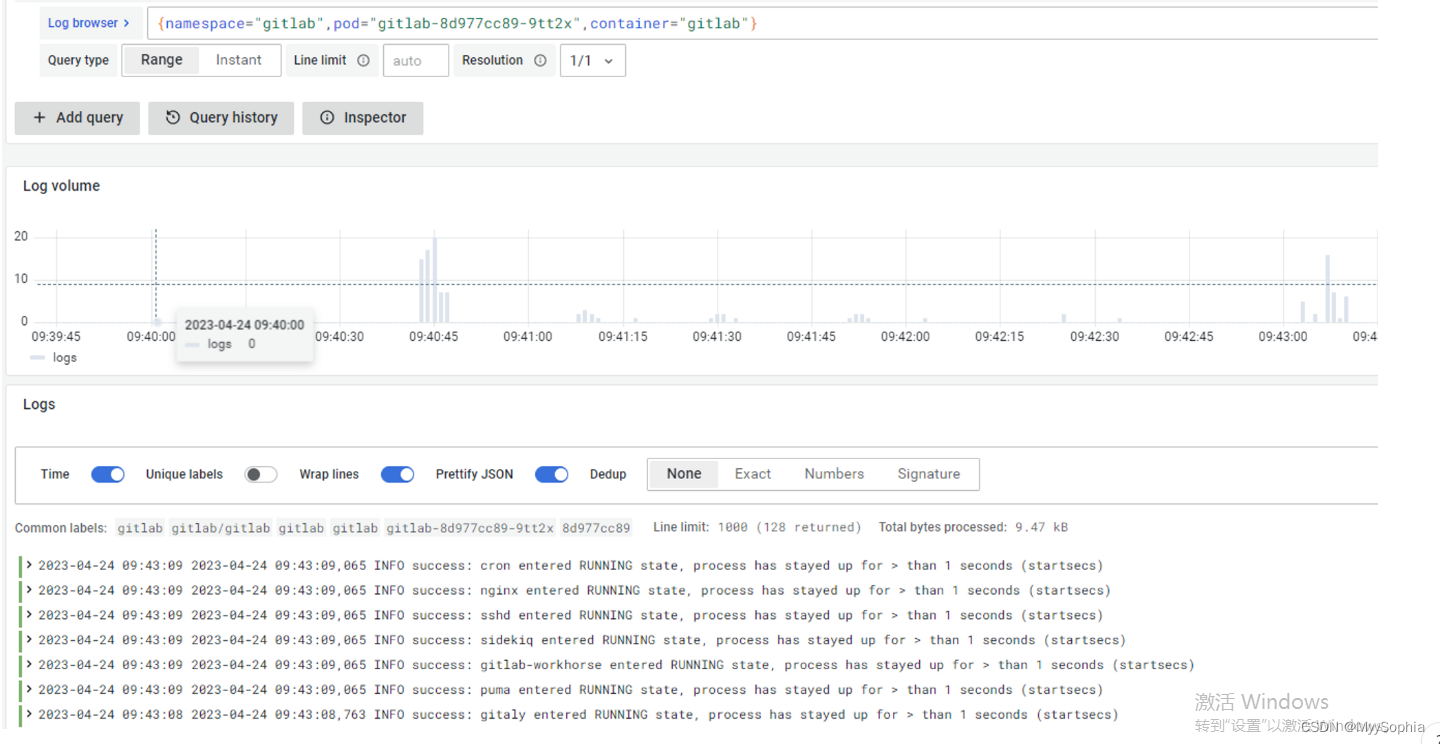
Task: Click the Resolution info icon
Action: tap(540, 60)
